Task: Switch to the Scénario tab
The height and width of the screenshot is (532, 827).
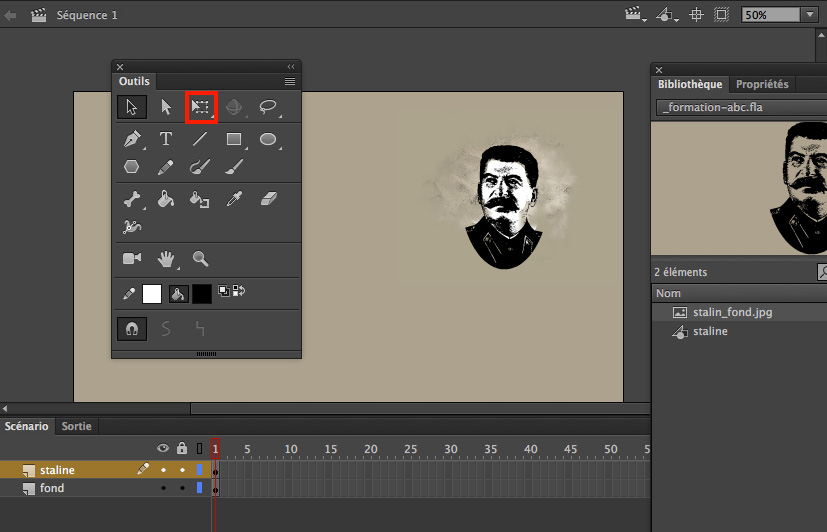Action: [26, 426]
